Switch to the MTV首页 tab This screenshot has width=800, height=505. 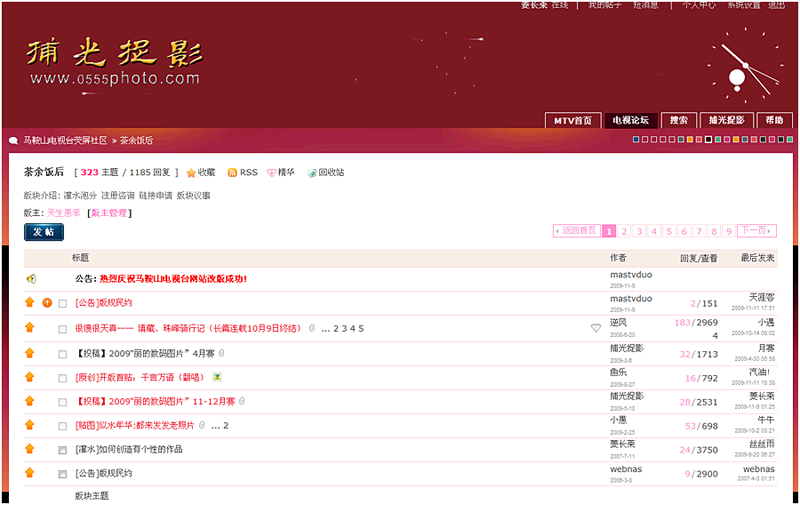click(x=573, y=120)
